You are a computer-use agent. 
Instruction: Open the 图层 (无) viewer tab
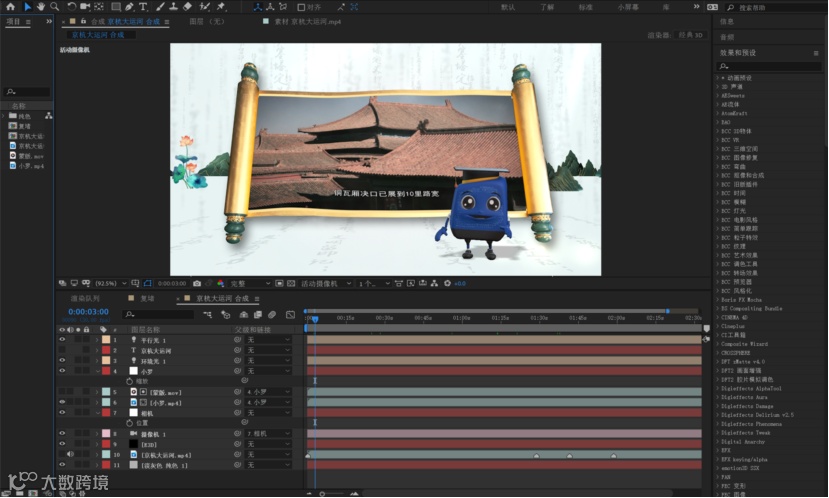tap(207, 22)
